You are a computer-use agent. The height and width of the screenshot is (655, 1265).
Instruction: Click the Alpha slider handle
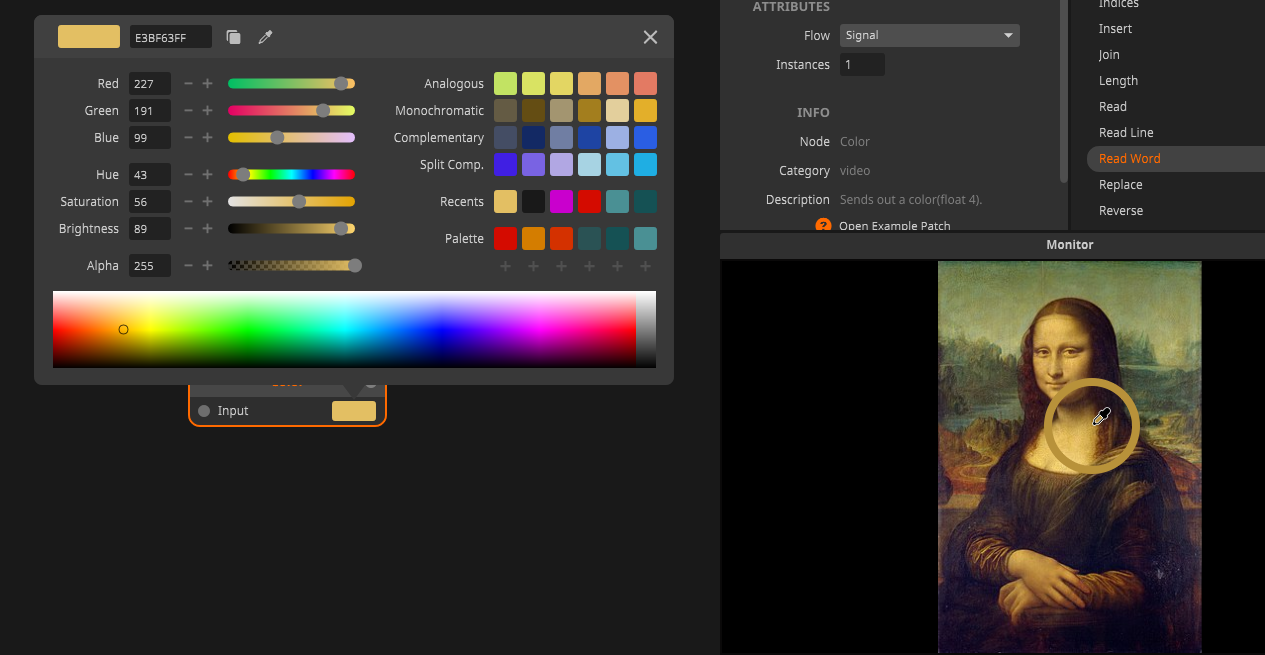coord(354,266)
